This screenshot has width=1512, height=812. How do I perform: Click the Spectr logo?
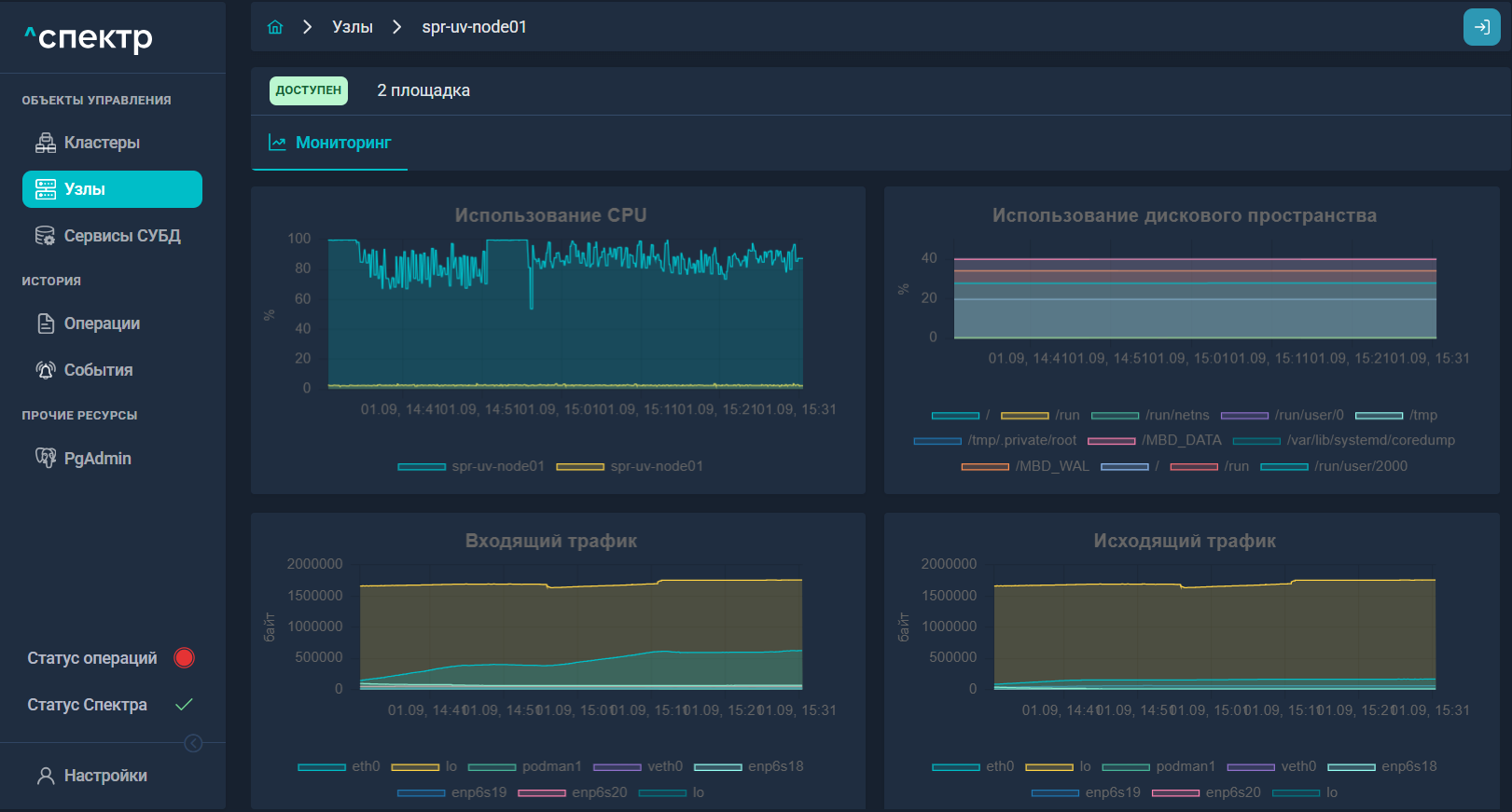pyautogui.click(x=89, y=37)
